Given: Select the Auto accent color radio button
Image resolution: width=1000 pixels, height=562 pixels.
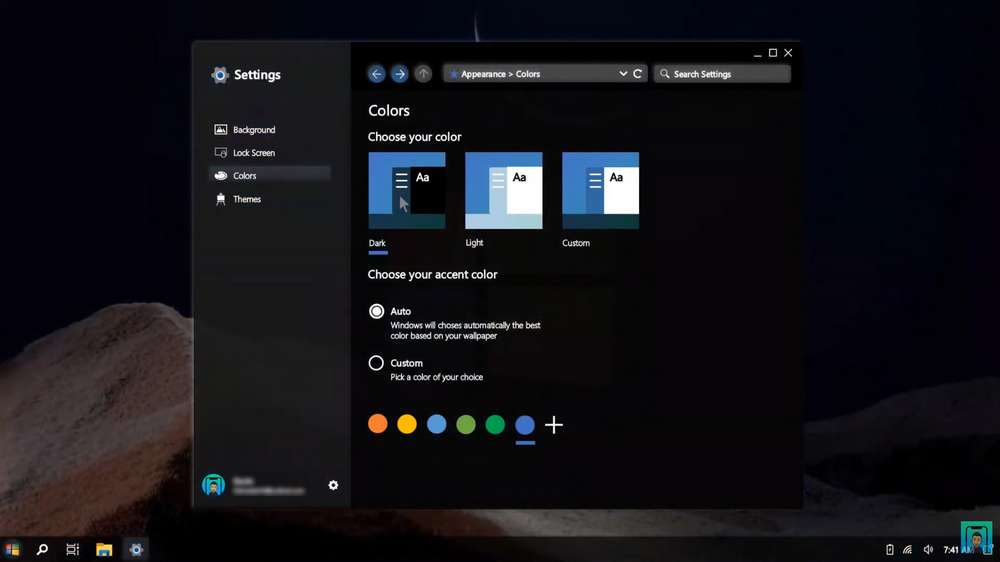Looking at the screenshot, I should 376,311.
